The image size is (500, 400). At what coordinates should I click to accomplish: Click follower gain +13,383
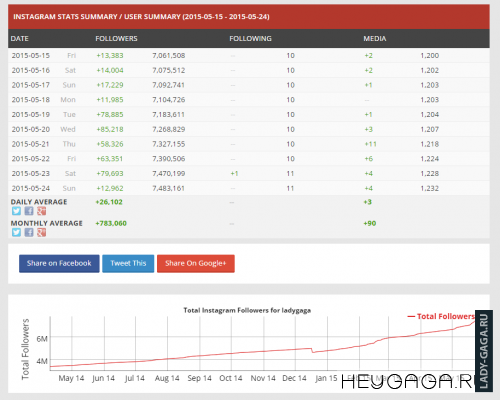(x=110, y=55)
